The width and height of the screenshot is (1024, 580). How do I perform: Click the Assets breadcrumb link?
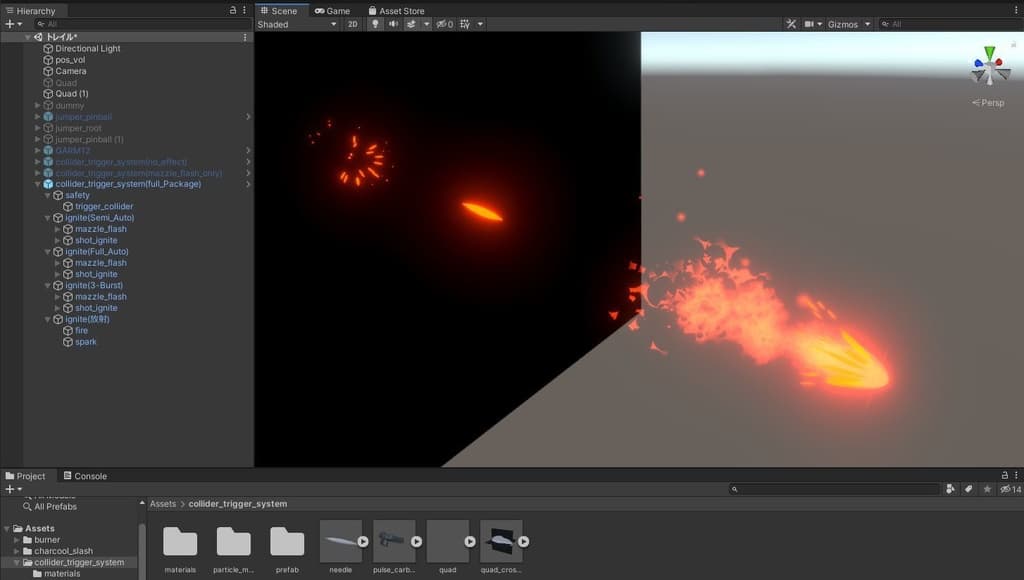162,504
